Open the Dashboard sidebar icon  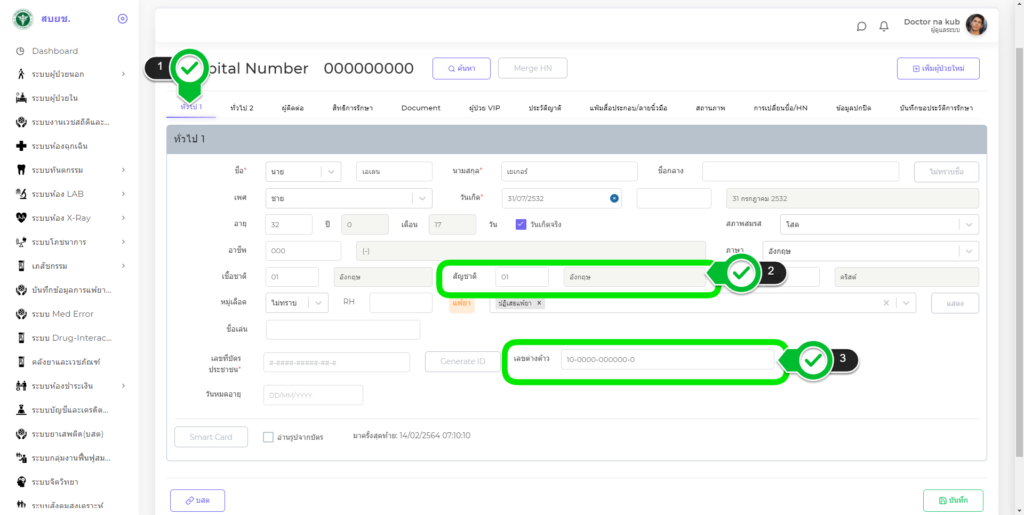pos(21,51)
